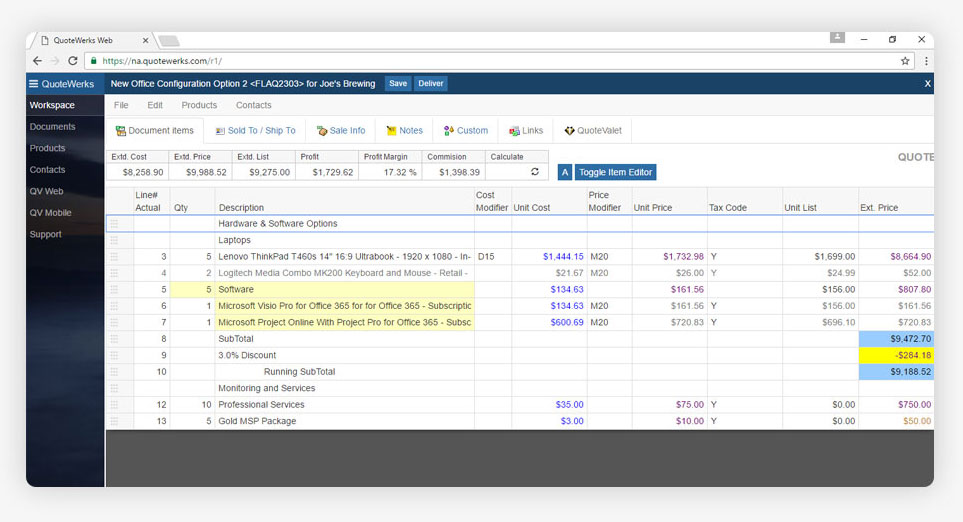Click SubTotal amount $9,472.70
963x522 pixels.
click(x=896, y=339)
